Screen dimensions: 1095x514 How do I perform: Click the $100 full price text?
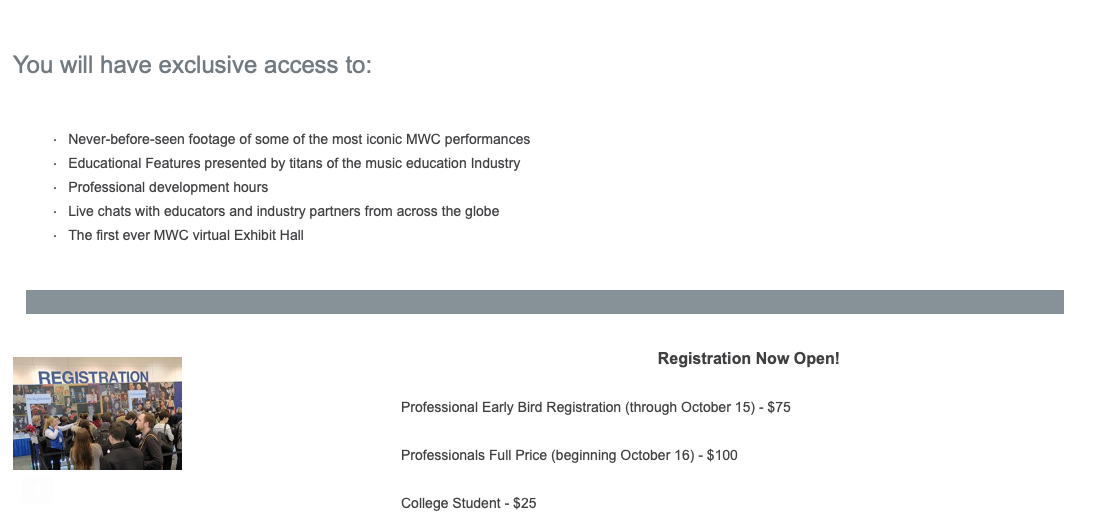coord(722,455)
